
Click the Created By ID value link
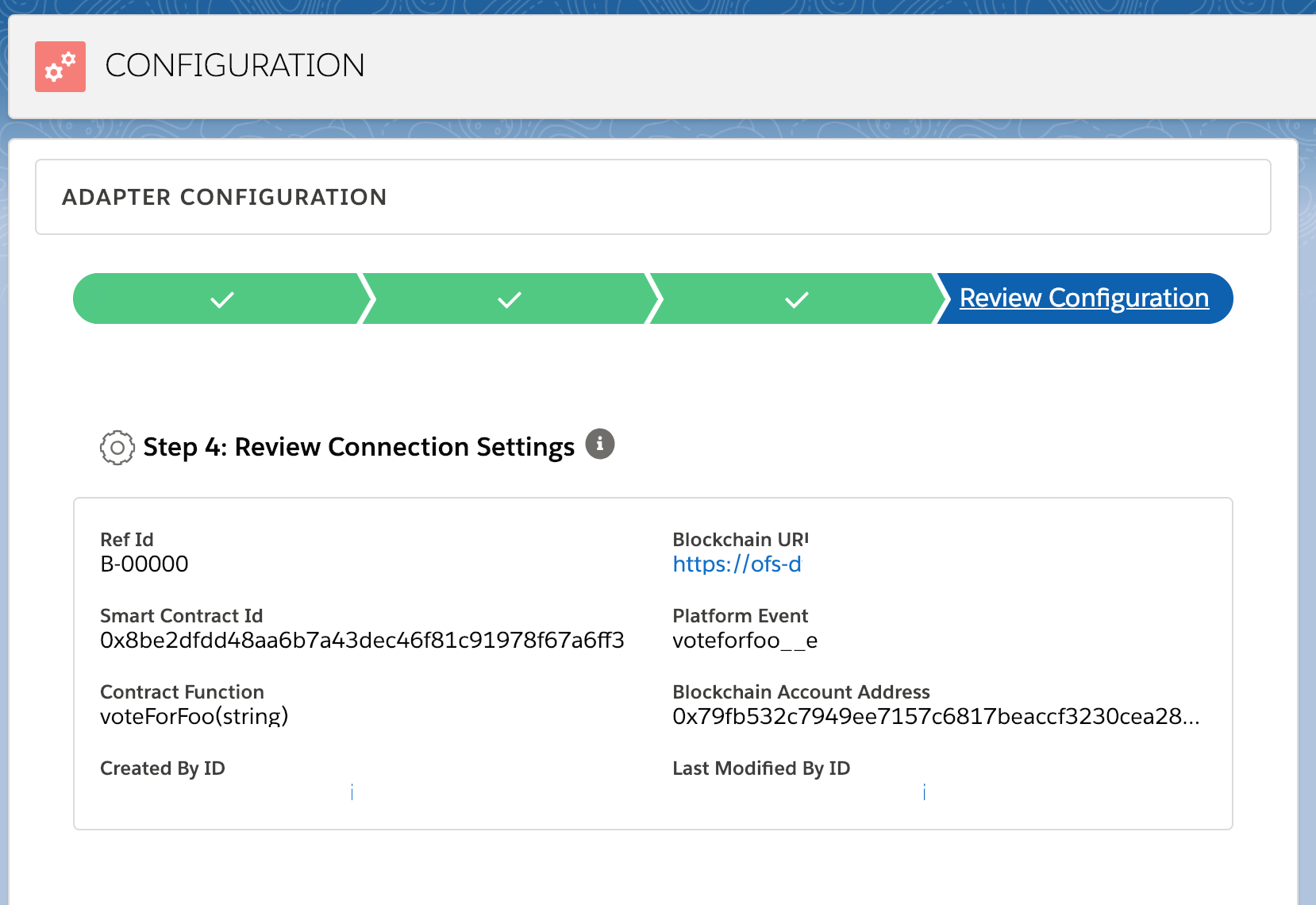(x=352, y=791)
